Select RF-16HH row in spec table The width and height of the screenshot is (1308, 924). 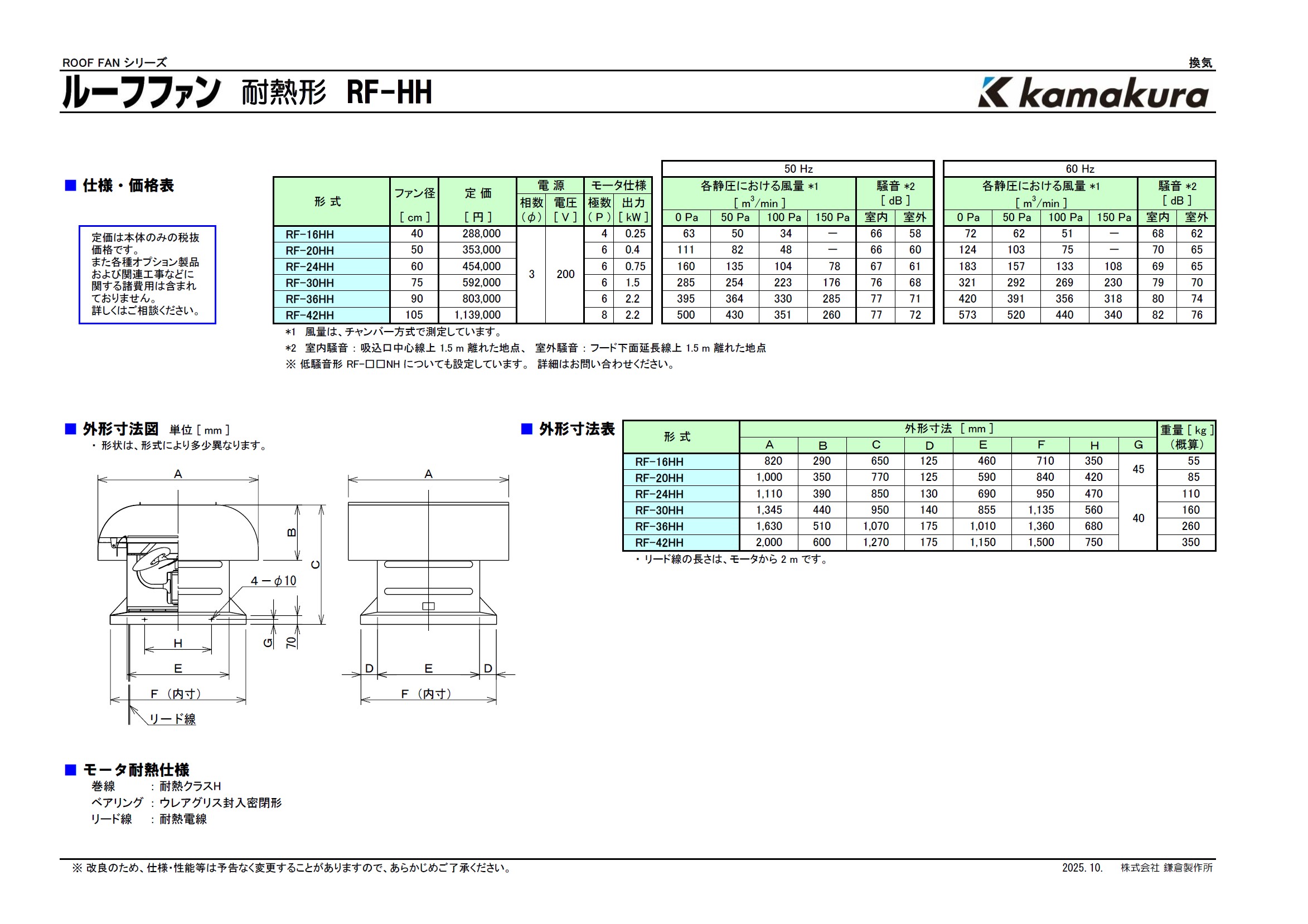(x=310, y=234)
